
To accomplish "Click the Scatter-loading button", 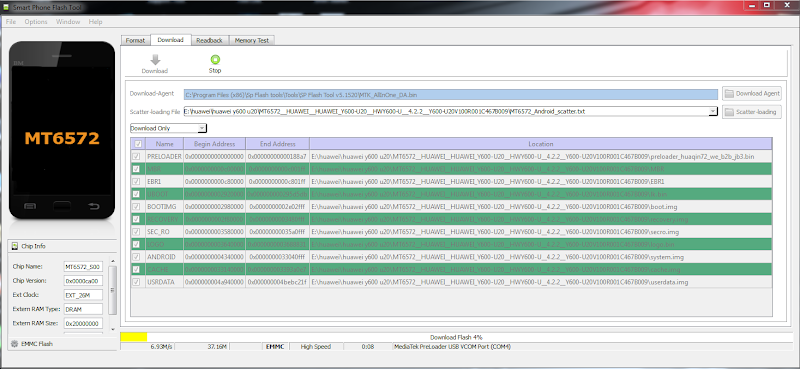I will coord(752,112).
